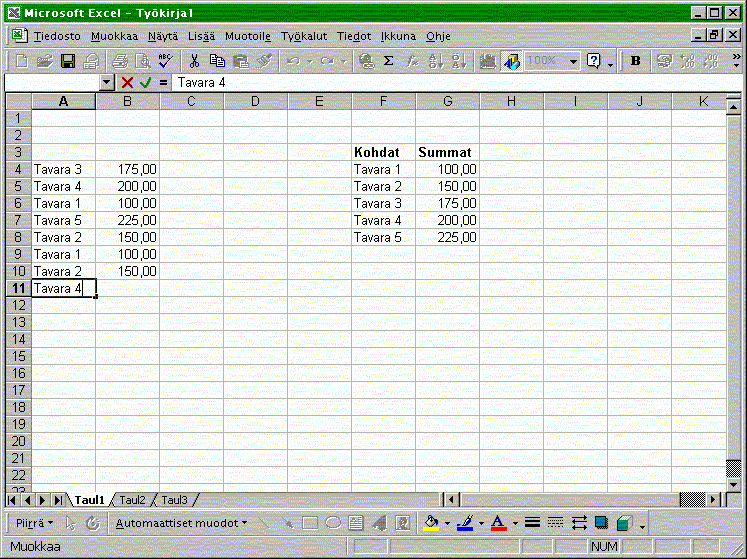
Task: Click the spell check ABC icon
Action: pyautogui.click(x=165, y=61)
